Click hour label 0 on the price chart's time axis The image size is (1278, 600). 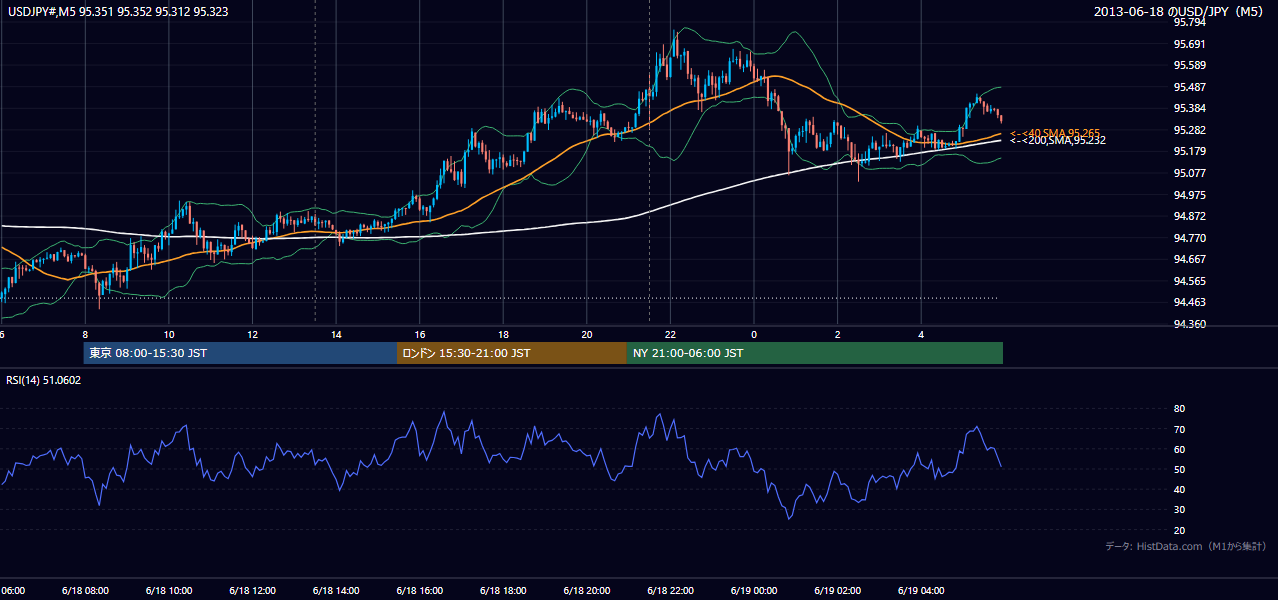(x=754, y=334)
